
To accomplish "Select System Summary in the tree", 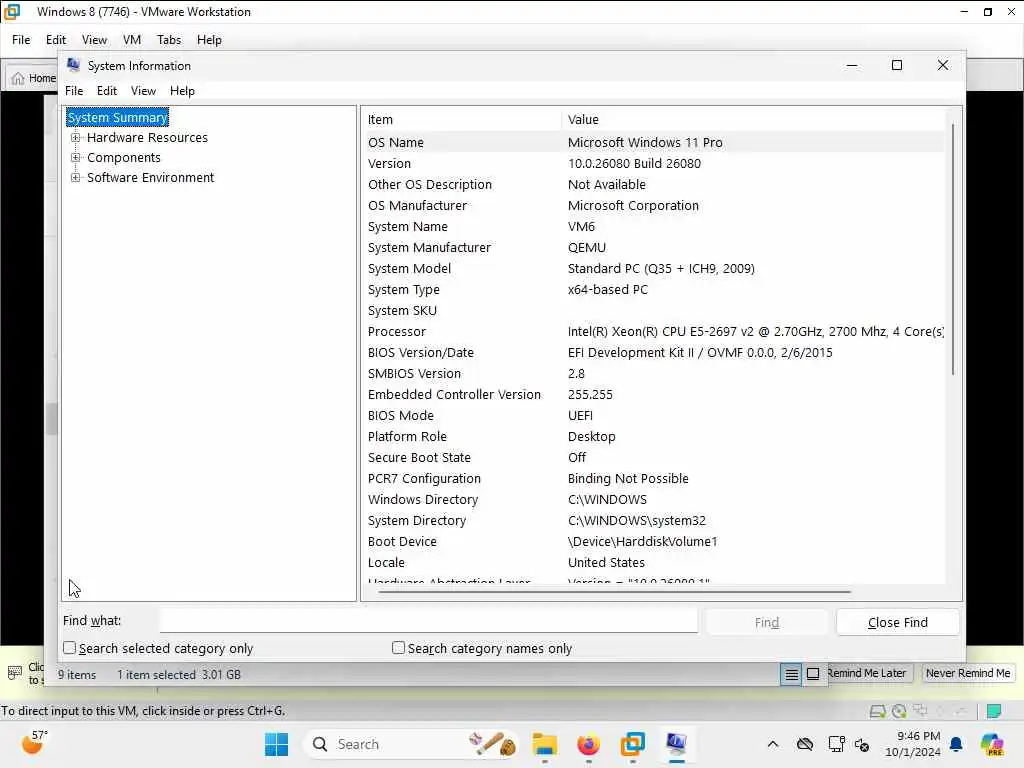I will coord(118,118).
